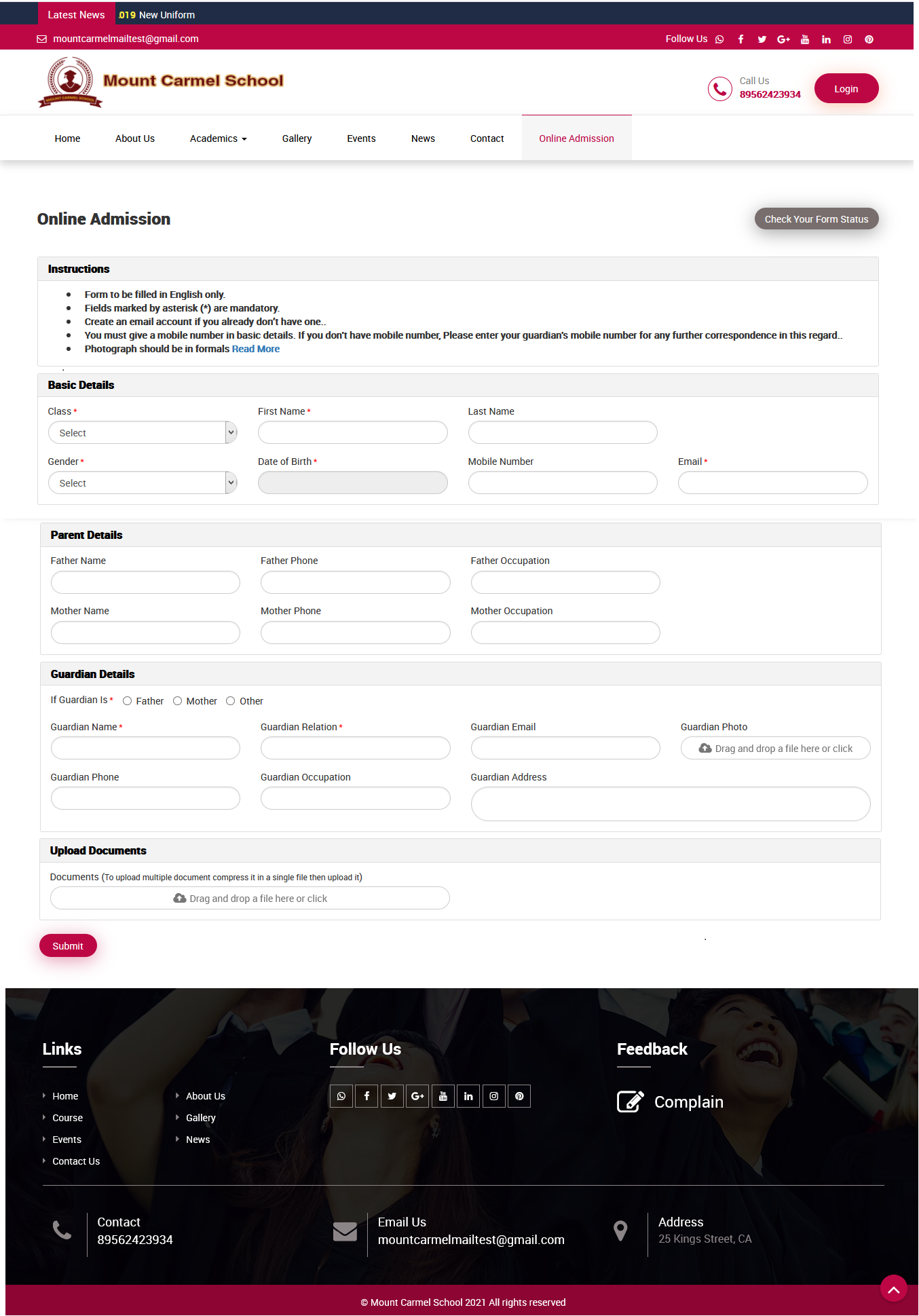Click the YouTube icon in the footer

[443, 1095]
